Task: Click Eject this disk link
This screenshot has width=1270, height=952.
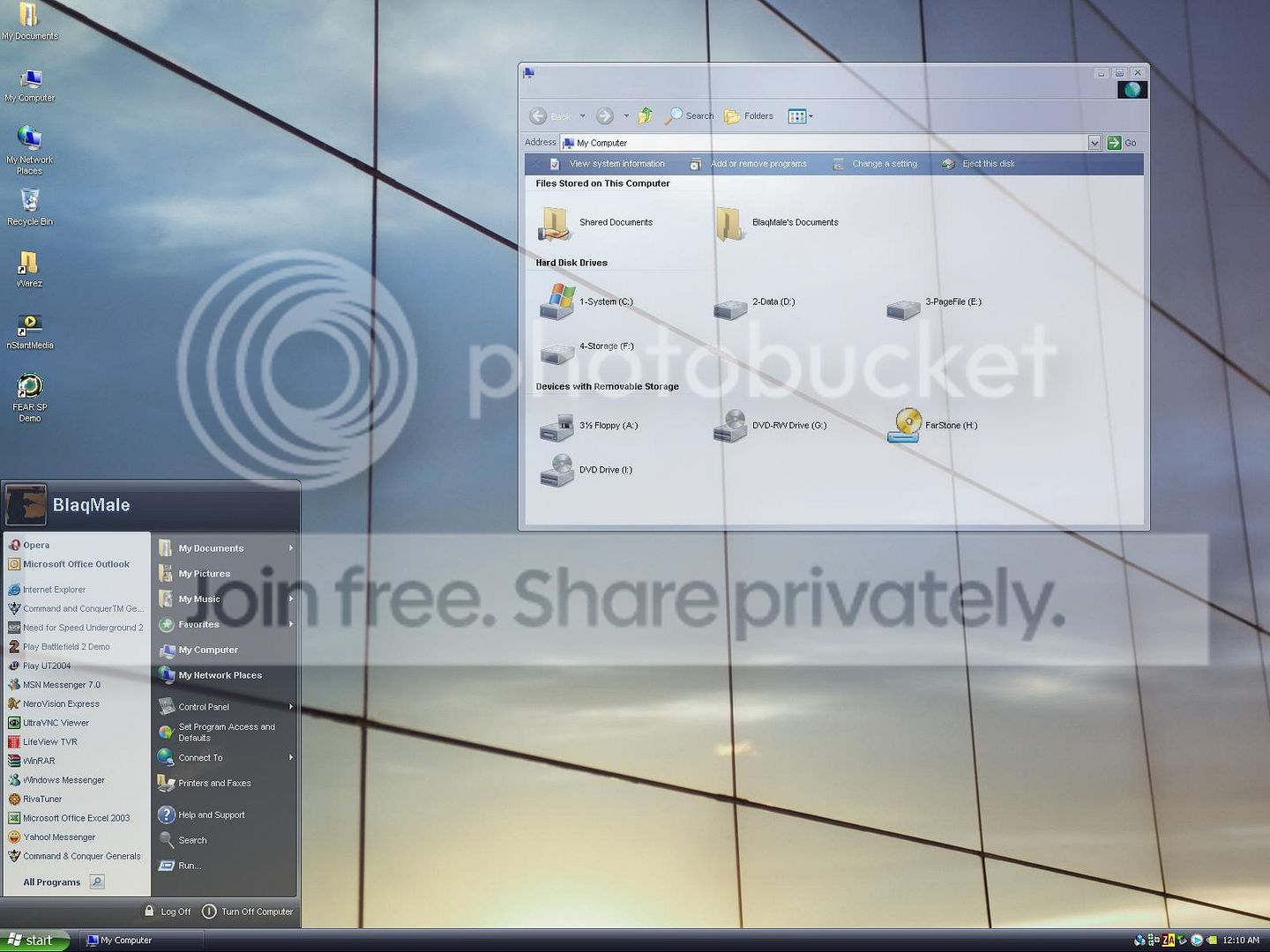Action: point(978,164)
